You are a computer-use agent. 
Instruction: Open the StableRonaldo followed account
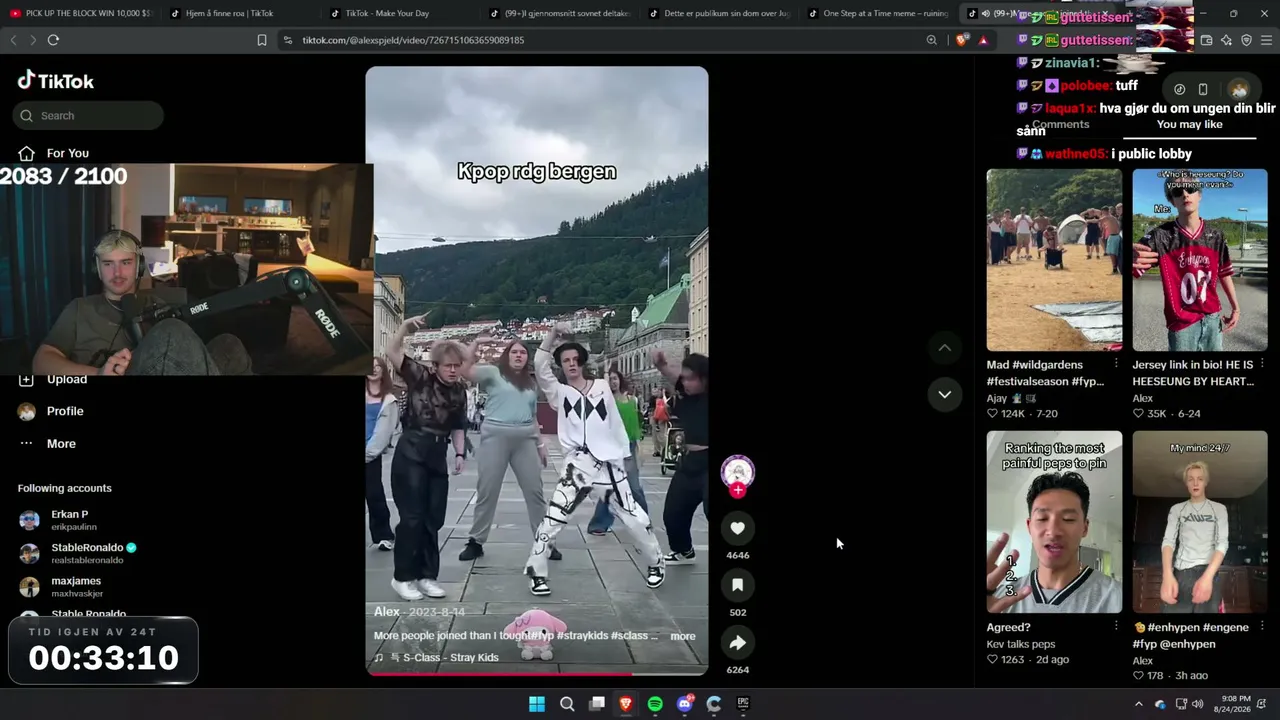[78, 553]
